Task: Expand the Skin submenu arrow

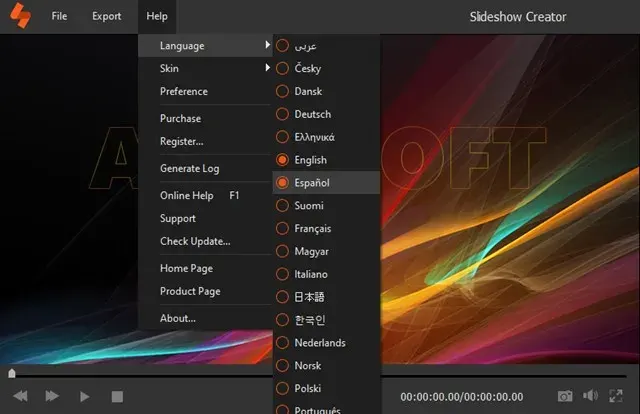Action: click(267, 67)
